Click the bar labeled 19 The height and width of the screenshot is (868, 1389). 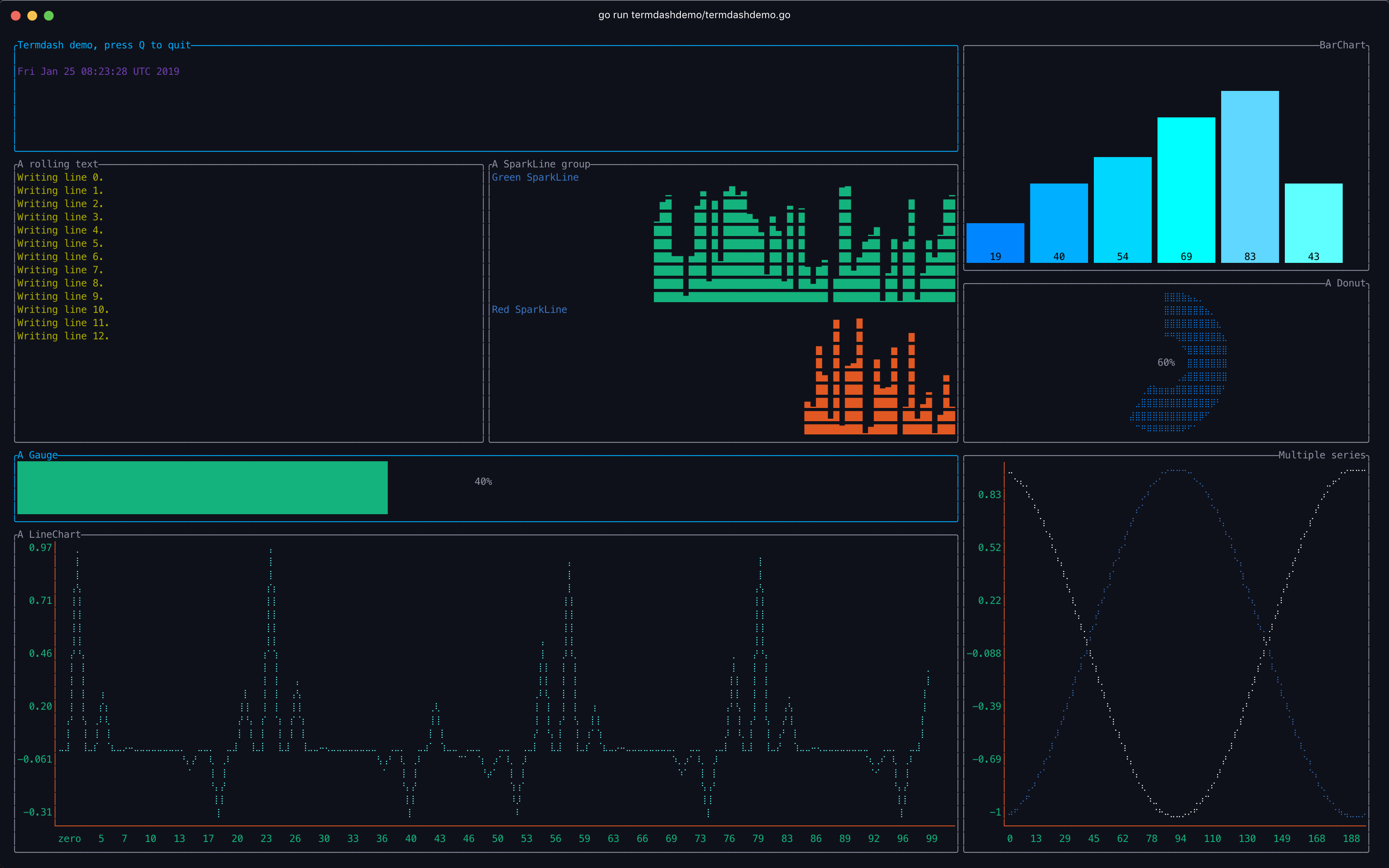(x=995, y=243)
